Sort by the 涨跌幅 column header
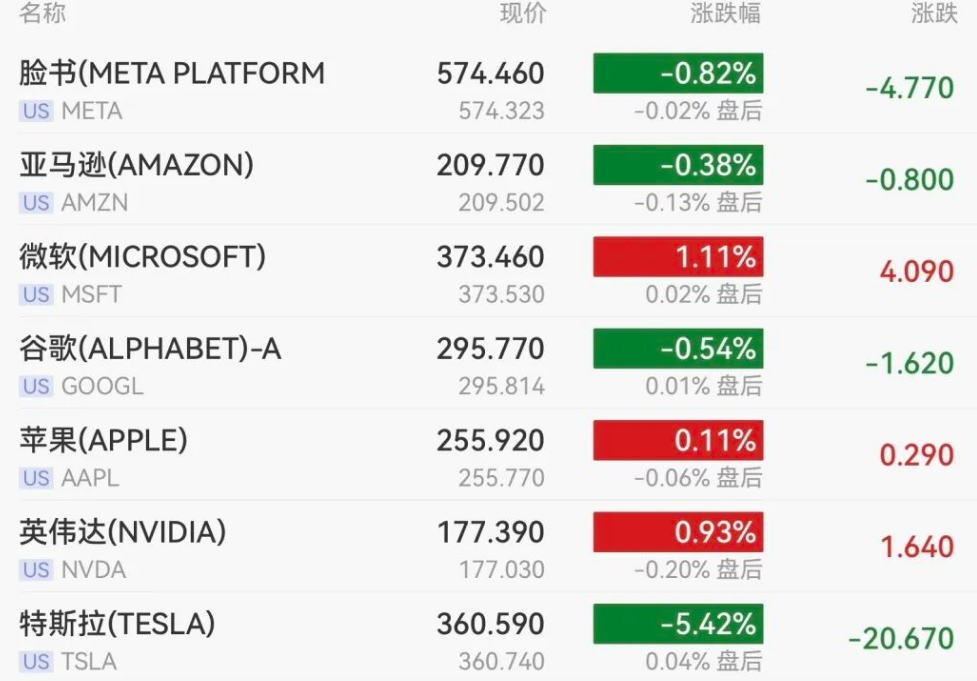This screenshot has height=681, width=977. click(x=725, y=14)
